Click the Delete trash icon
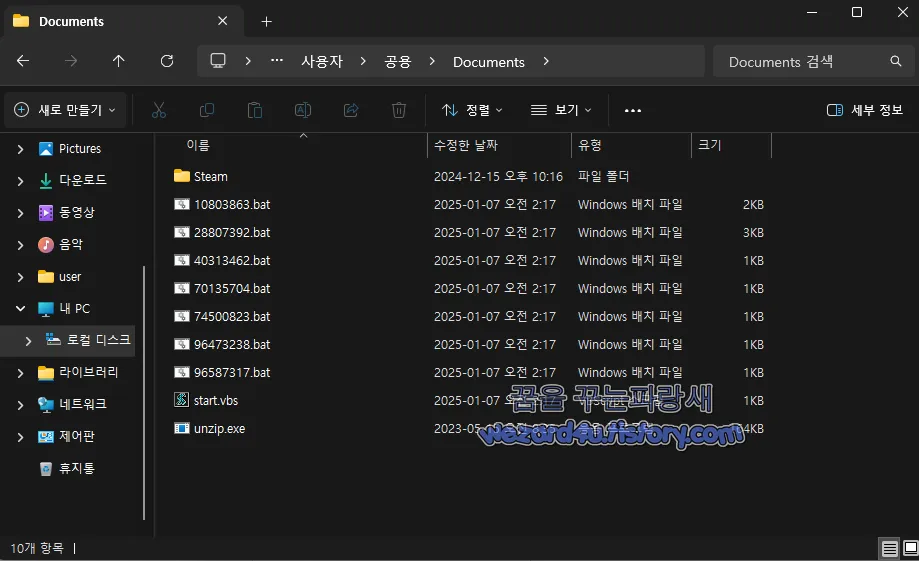 click(x=399, y=110)
